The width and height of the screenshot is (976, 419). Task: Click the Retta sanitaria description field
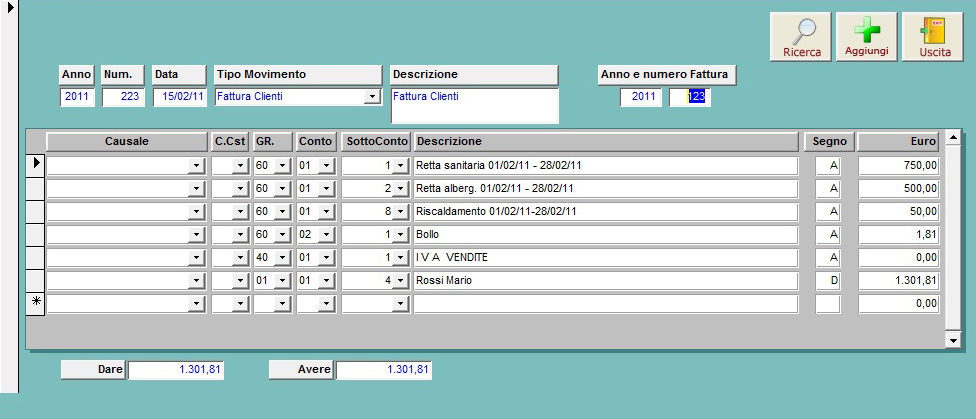point(605,166)
